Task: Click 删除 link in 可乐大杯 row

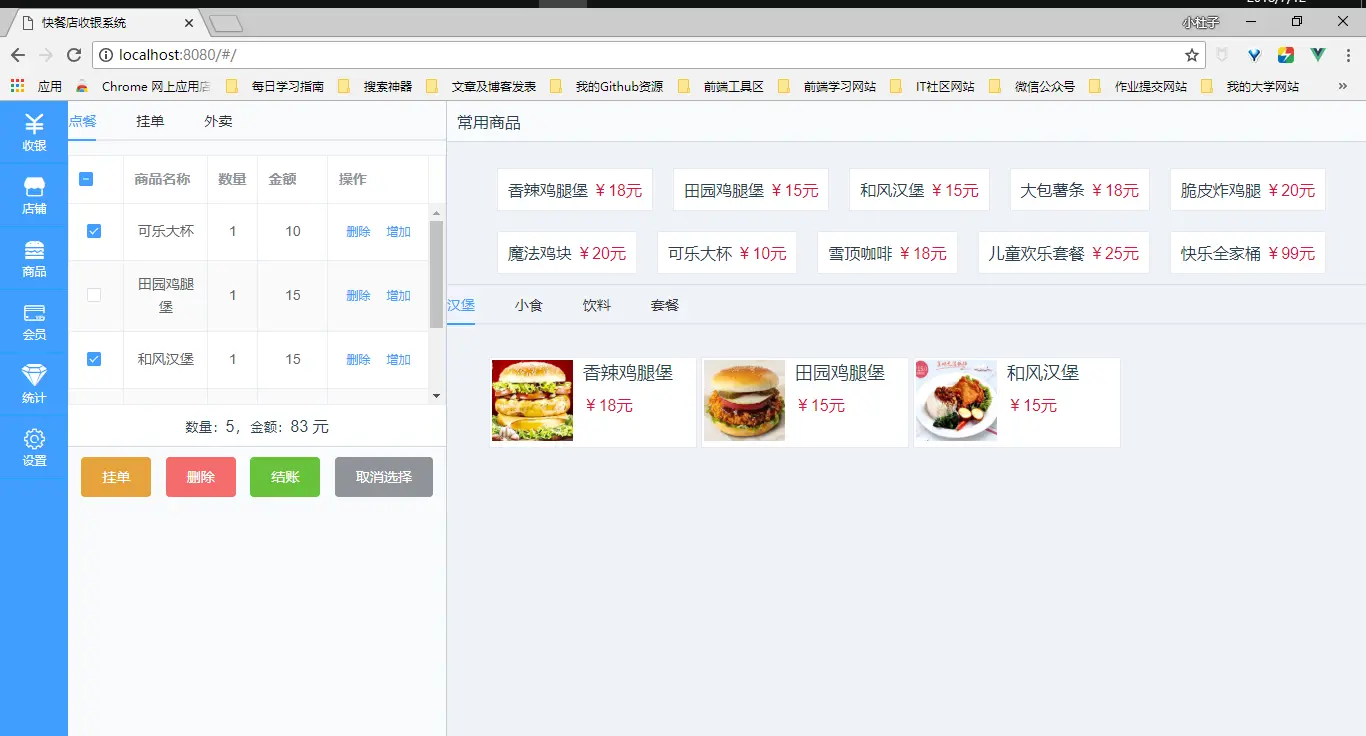Action: pyautogui.click(x=358, y=231)
